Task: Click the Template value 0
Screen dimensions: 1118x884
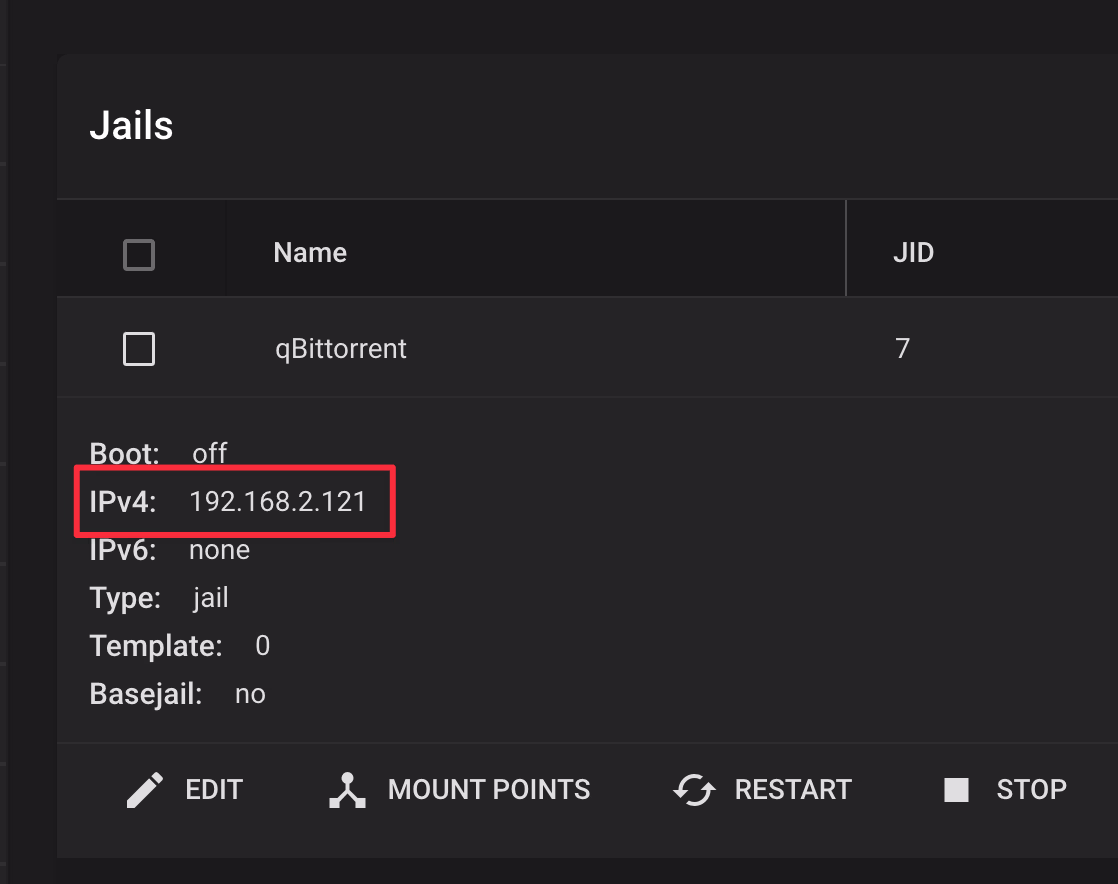Action: (262, 646)
